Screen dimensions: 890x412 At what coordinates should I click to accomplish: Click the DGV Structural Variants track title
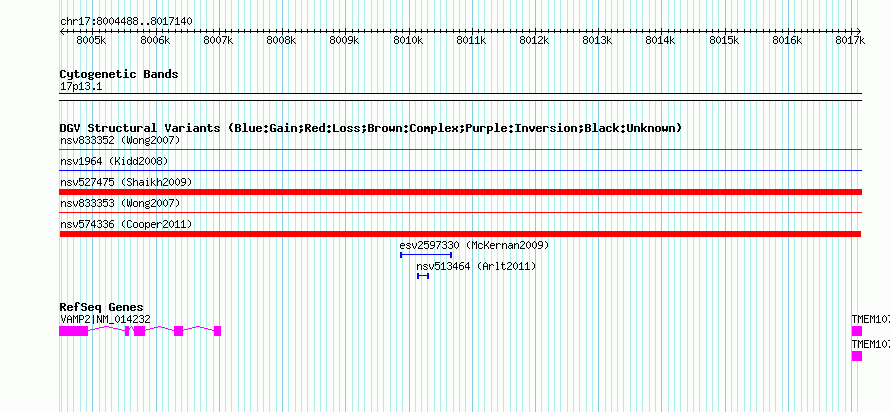pyautogui.click(x=371, y=128)
